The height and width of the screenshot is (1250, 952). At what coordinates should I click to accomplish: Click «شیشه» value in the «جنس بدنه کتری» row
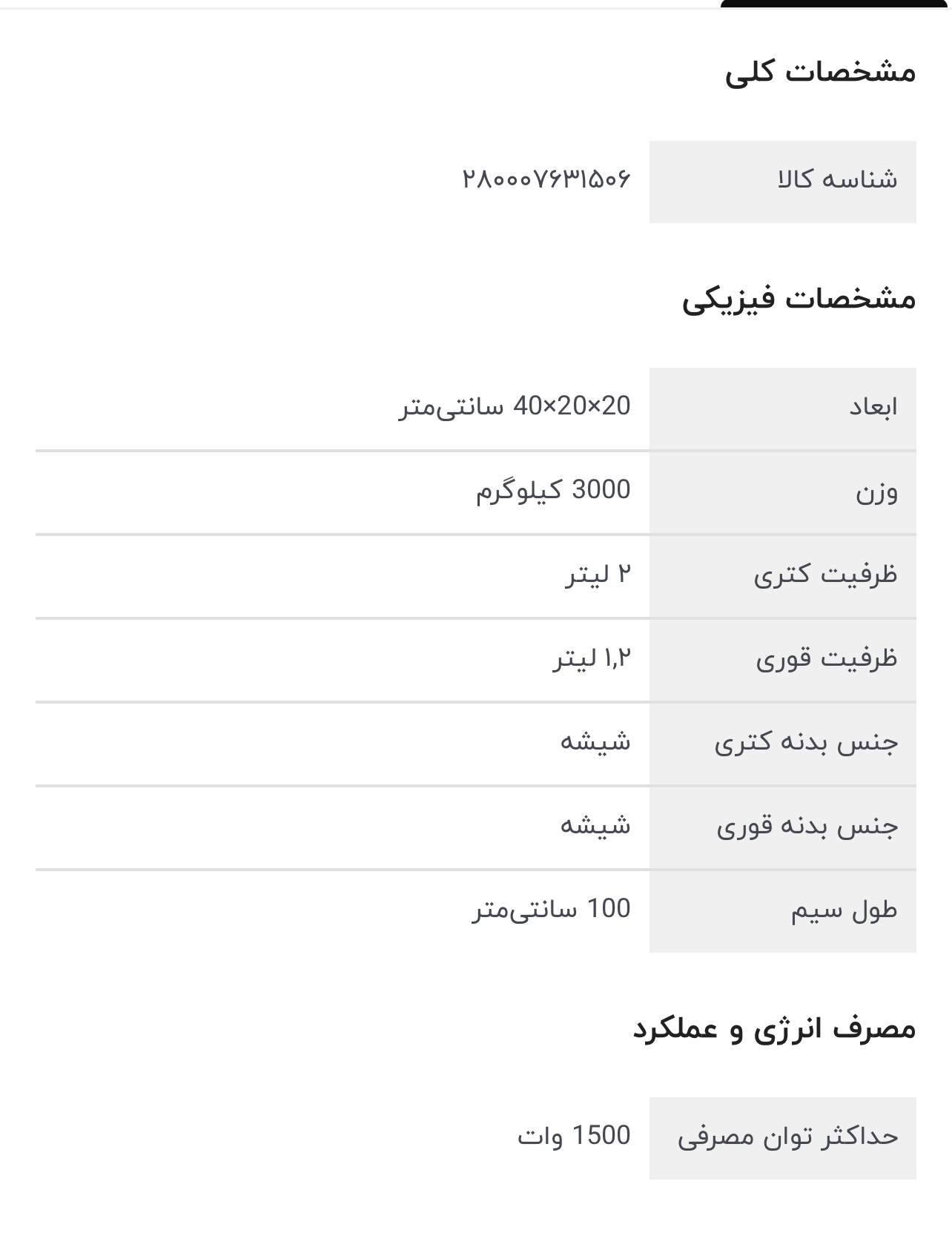595,741
